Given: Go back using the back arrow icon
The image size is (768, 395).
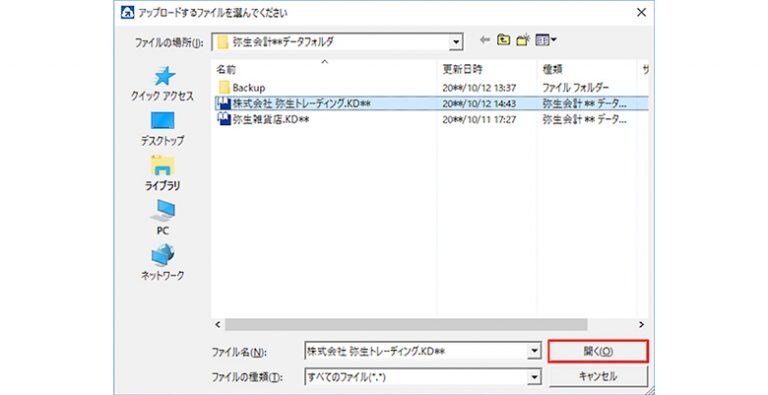Looking at the screenshot, I should (484, 40).
